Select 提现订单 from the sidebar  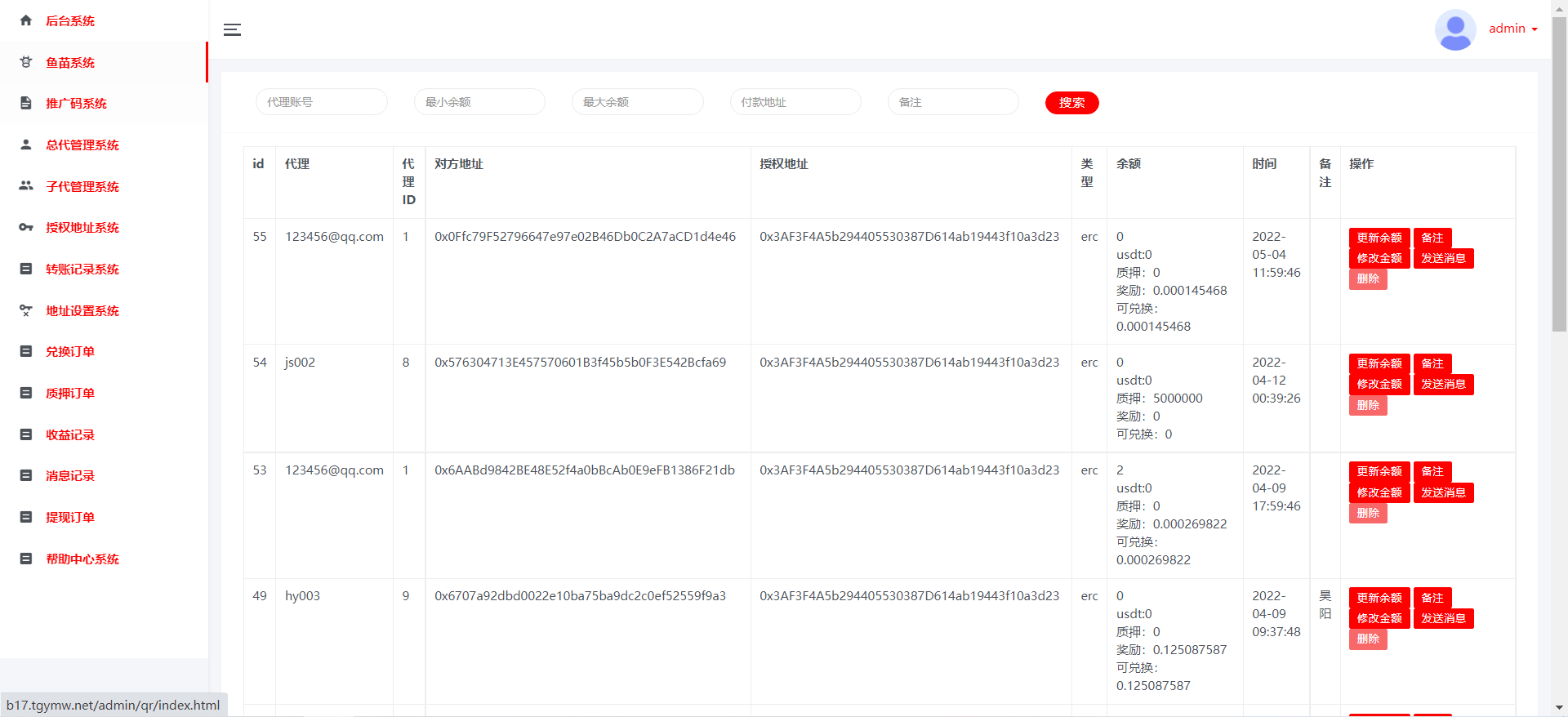pyautogui.click(x=70, y=518)
